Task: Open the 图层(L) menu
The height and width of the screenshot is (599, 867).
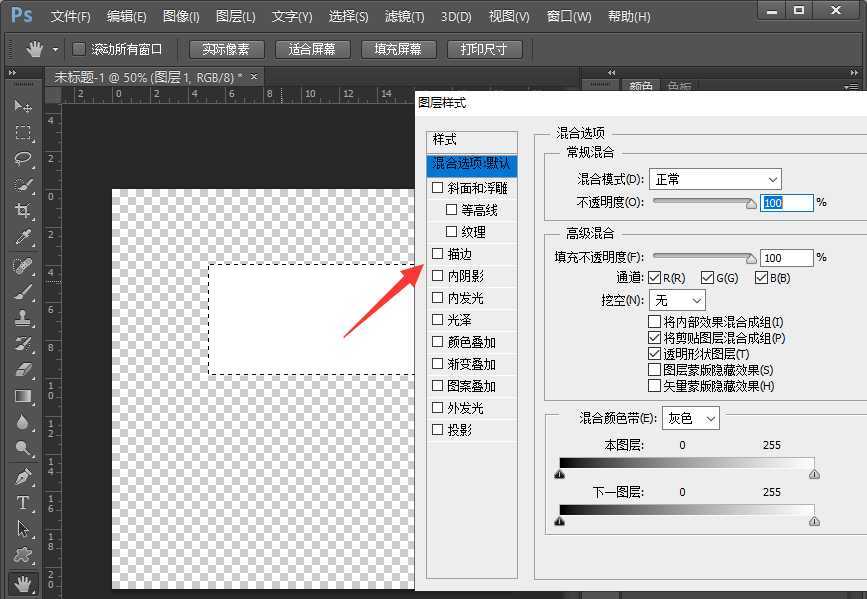Action: [x=236, y=17]
